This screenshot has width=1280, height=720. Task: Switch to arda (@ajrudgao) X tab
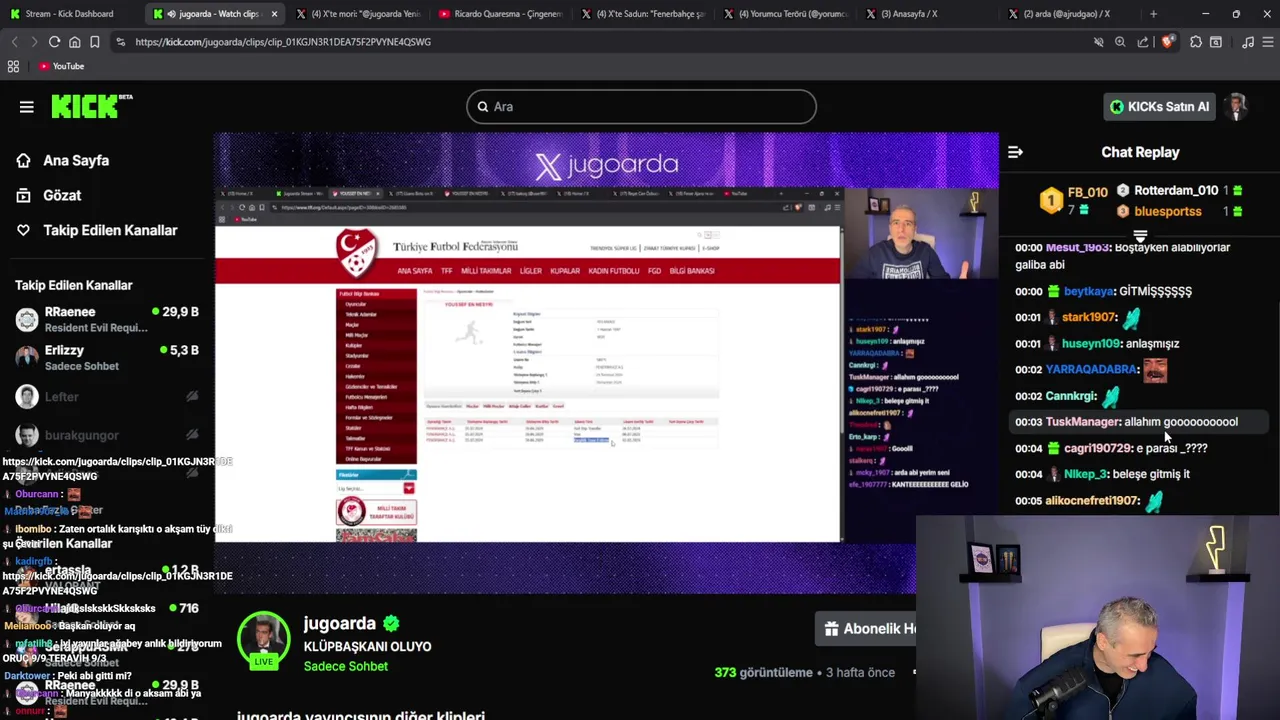[1070, 14]
